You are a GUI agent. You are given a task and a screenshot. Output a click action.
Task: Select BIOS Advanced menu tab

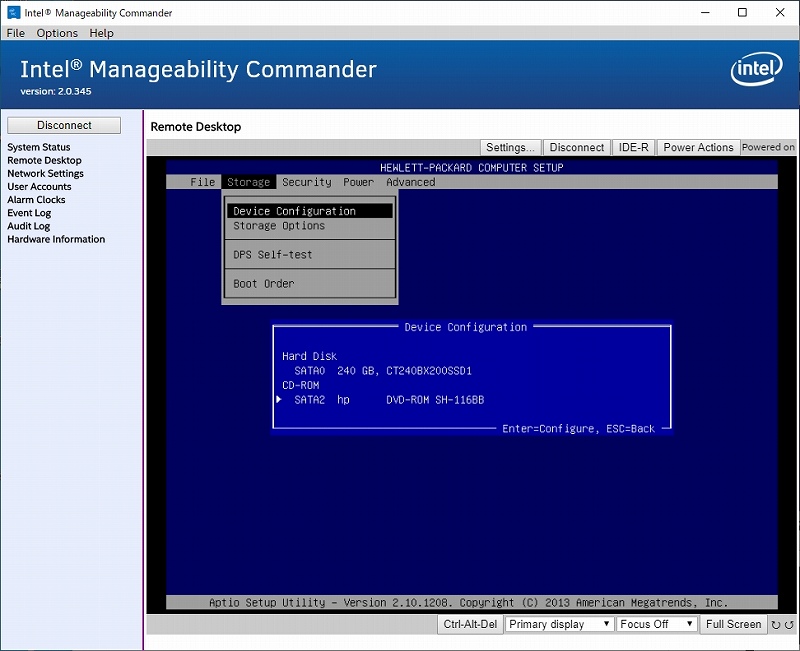[x=411, y=182]
